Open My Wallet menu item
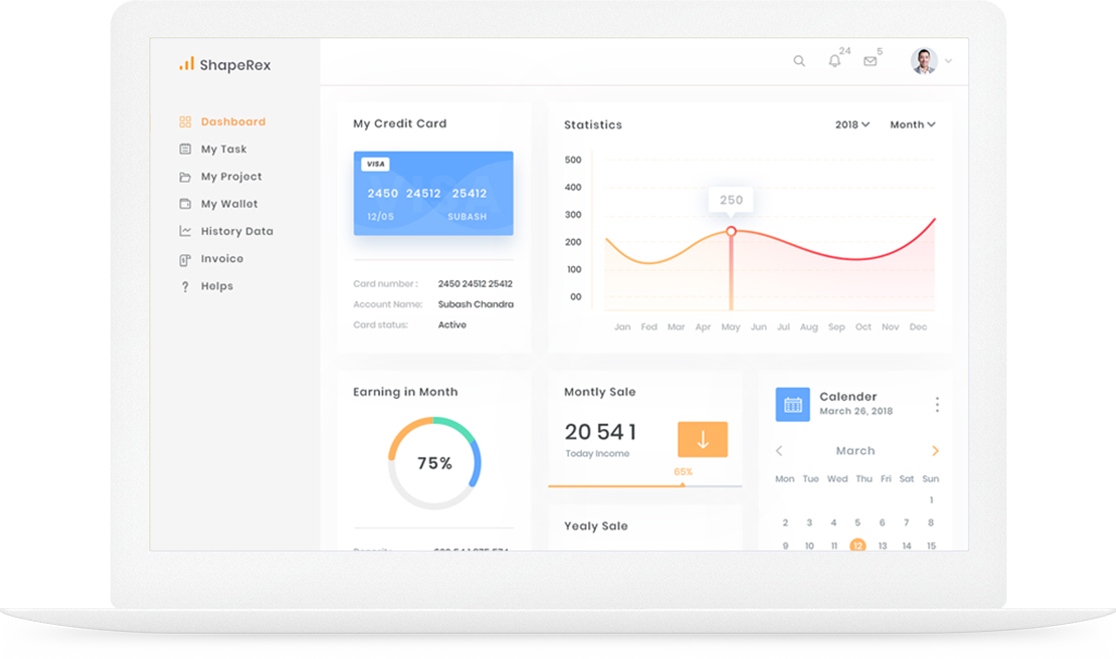1116x659 pixels. click(229, 204)
